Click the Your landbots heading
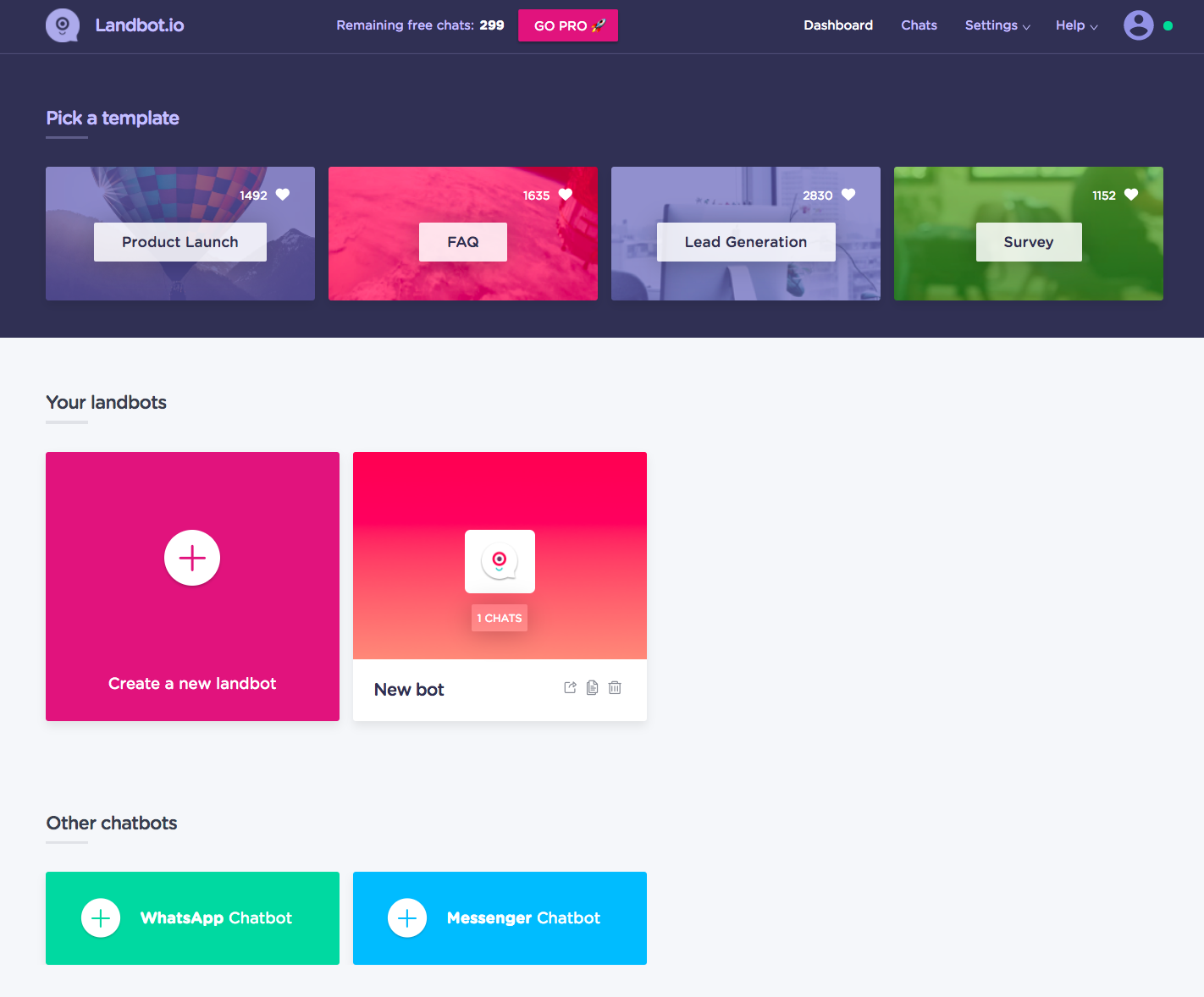The height and width of the screenshot is (997, 1204). (106, 402)
